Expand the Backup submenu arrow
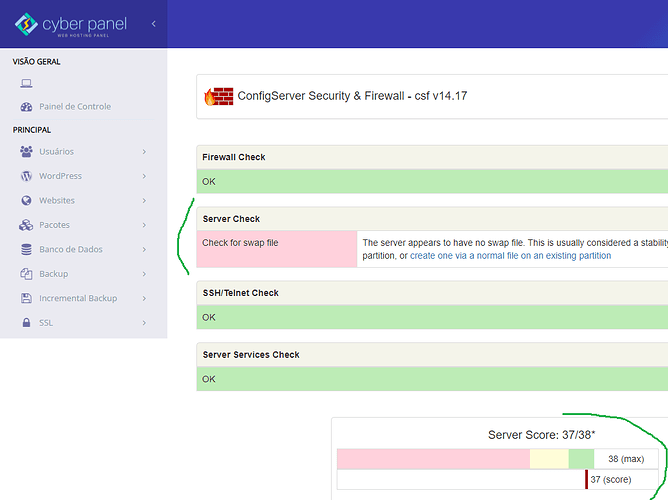668x500 pixels. pyautogui.click(x=144, y=274)
